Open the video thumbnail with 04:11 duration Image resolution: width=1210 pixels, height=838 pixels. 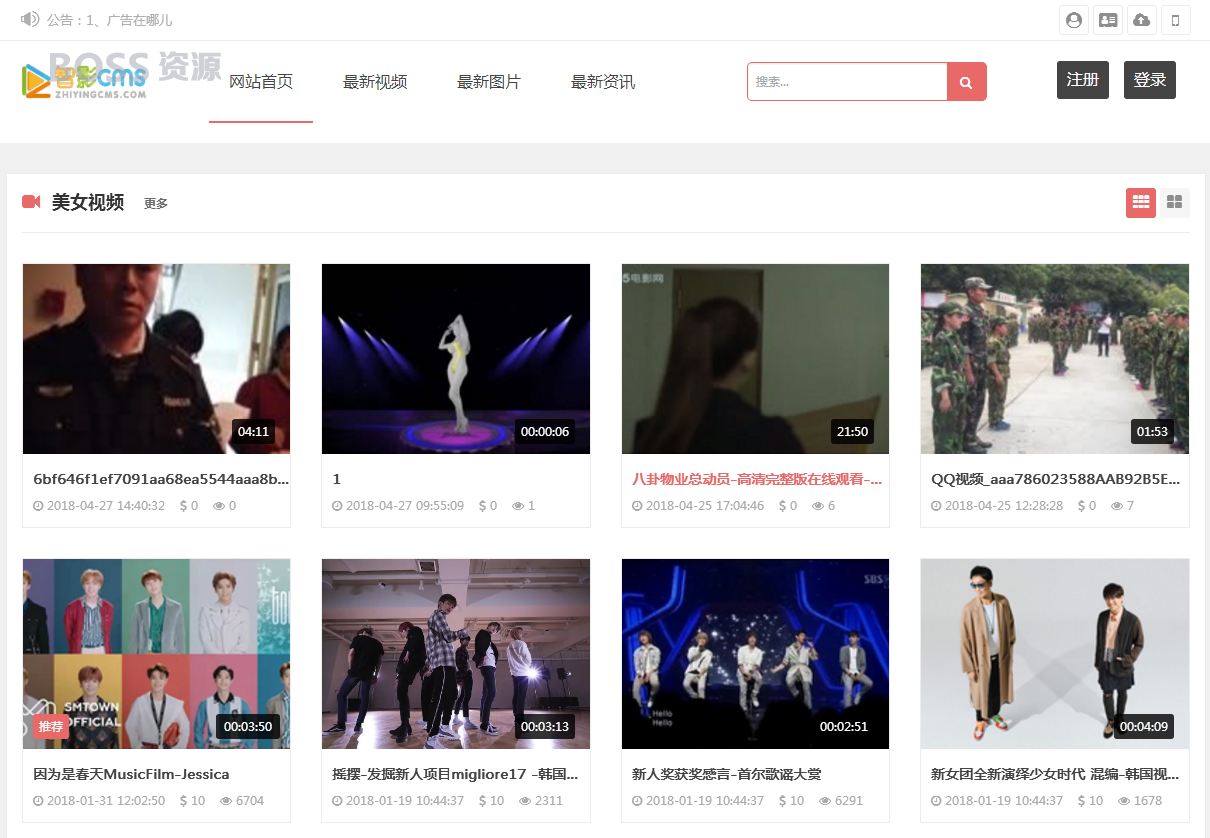[157, 359]
